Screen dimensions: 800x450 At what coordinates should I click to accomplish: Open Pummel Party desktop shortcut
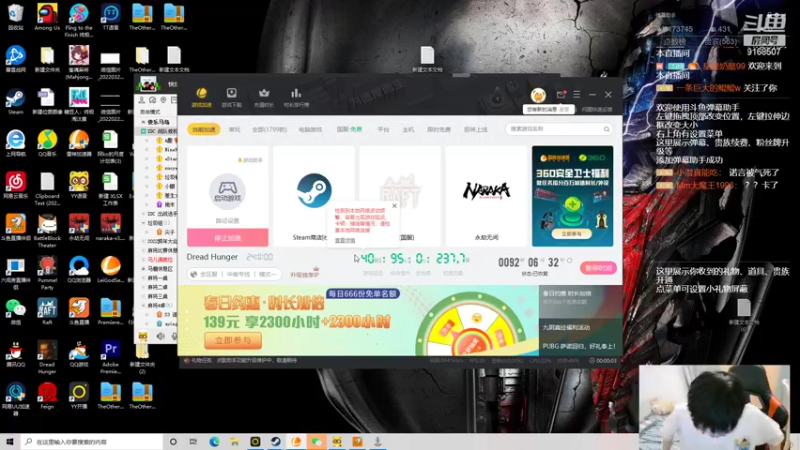[x=47, y=273]
